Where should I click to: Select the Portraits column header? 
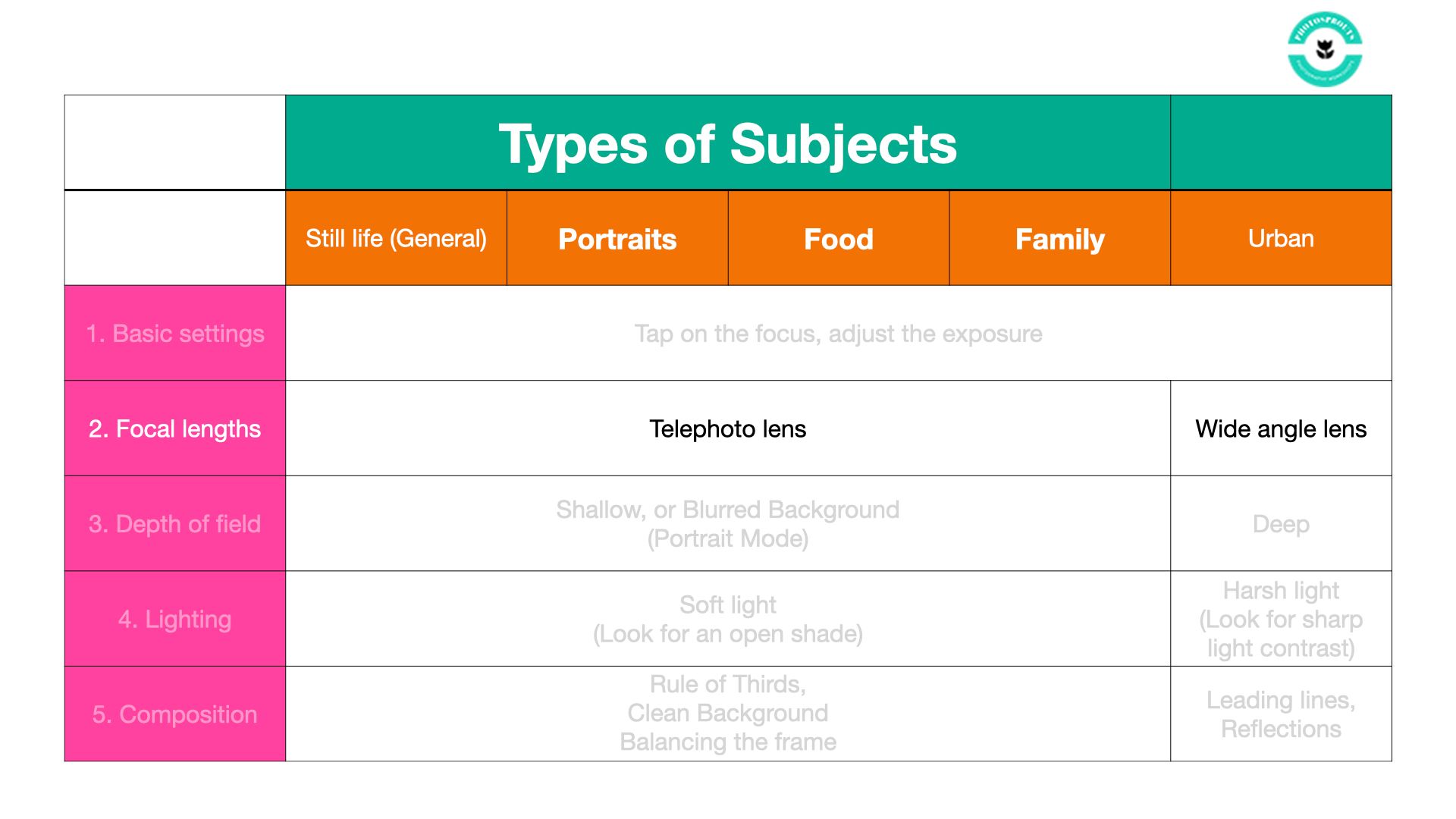coord(617,240)
